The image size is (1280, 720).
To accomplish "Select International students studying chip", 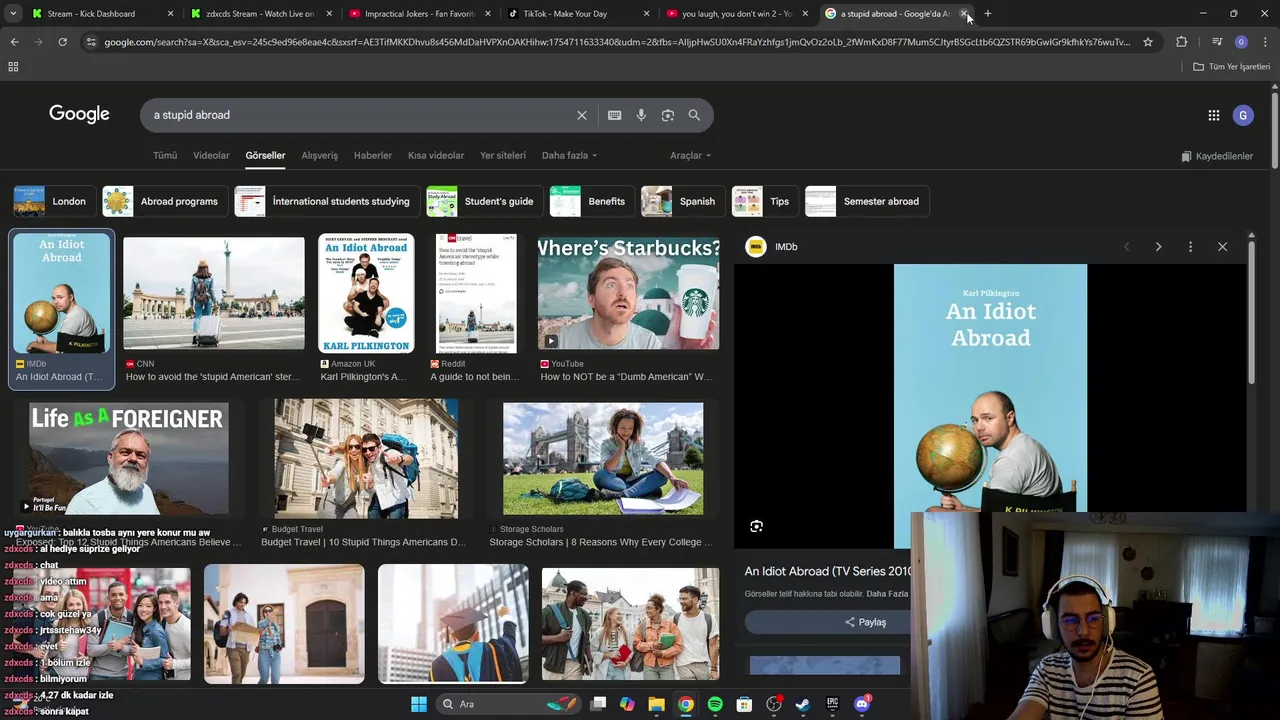I will (325, 201).
